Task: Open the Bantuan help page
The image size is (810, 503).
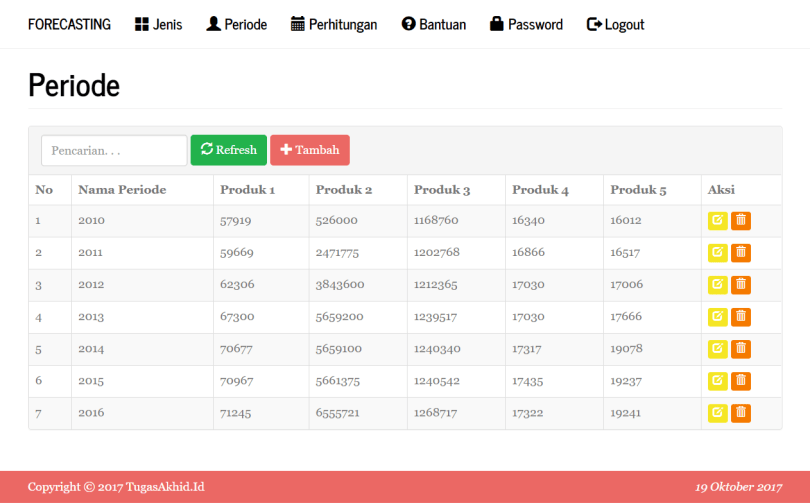Action: 434,24
